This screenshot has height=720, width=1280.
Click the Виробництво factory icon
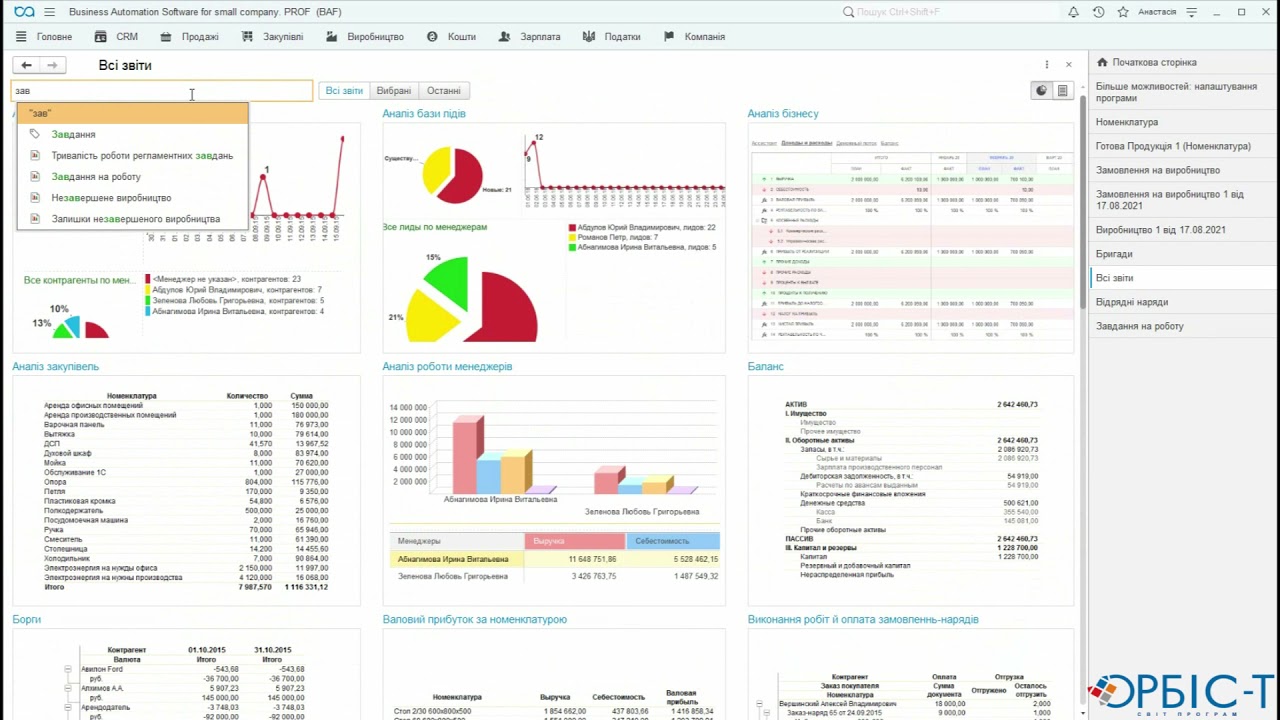point(332,37)
